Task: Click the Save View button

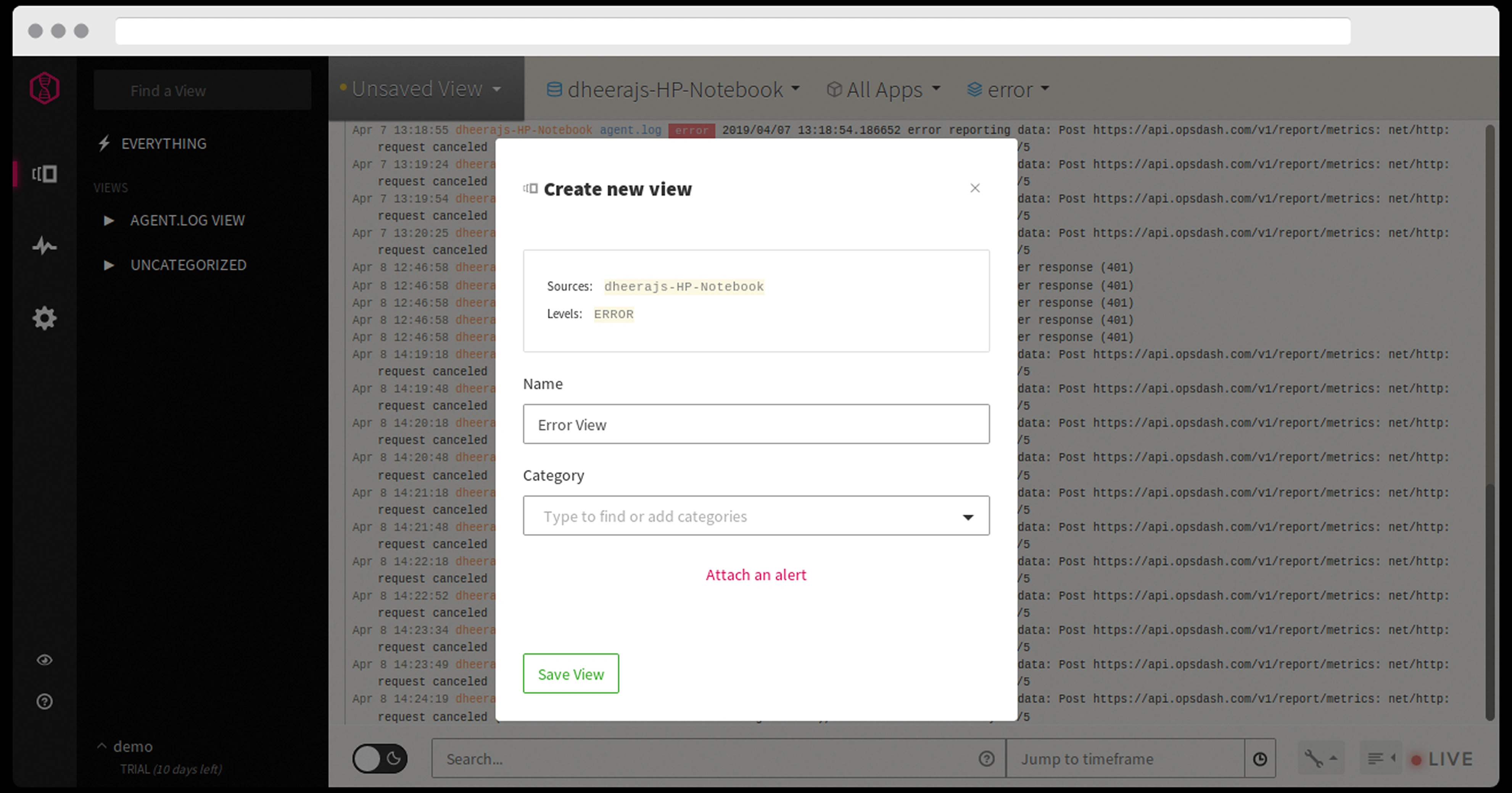Action: [570, 674]
